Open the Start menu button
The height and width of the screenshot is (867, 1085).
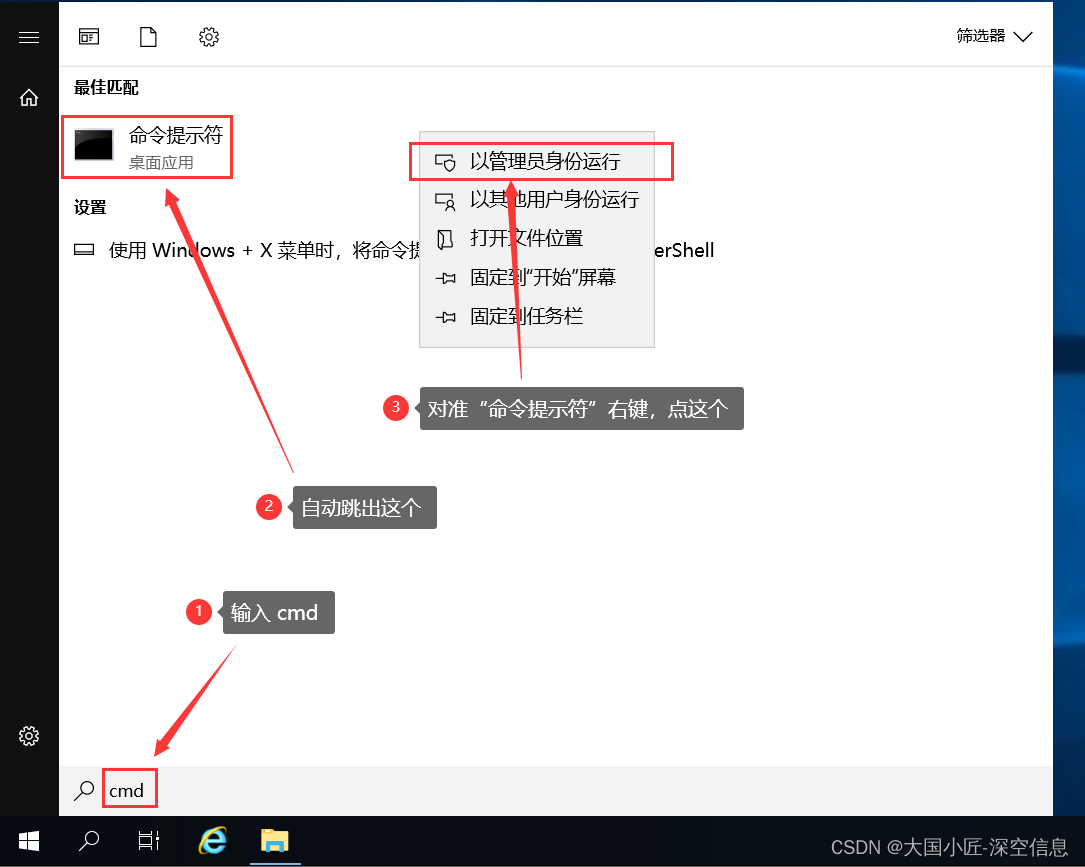pyautogui.click(x=28, y=842)
